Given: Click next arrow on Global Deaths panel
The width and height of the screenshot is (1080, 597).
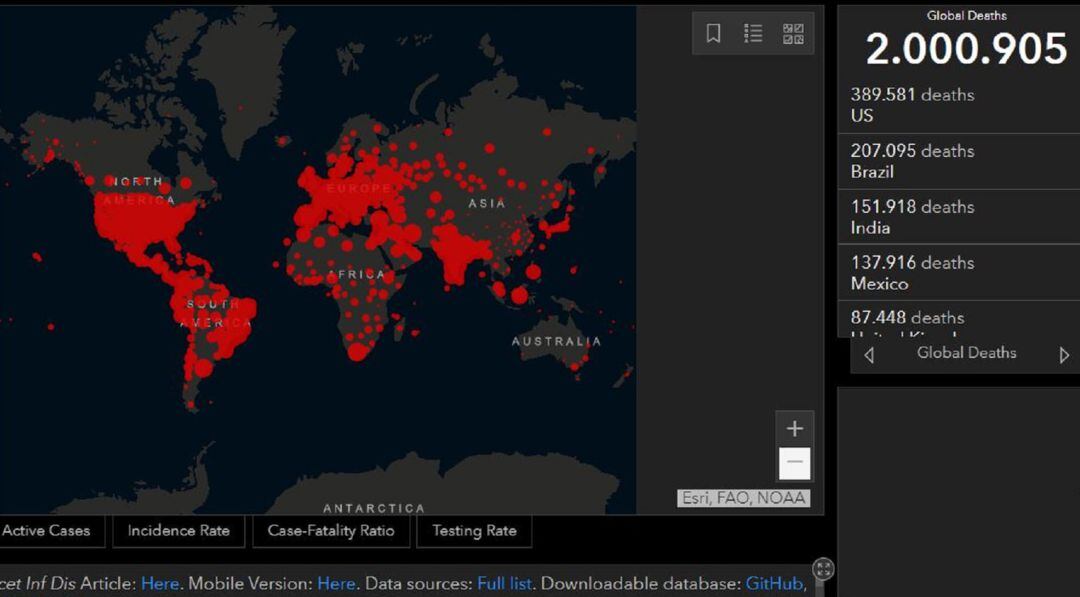Looking at the screenshot, I should pos(1064,353).
